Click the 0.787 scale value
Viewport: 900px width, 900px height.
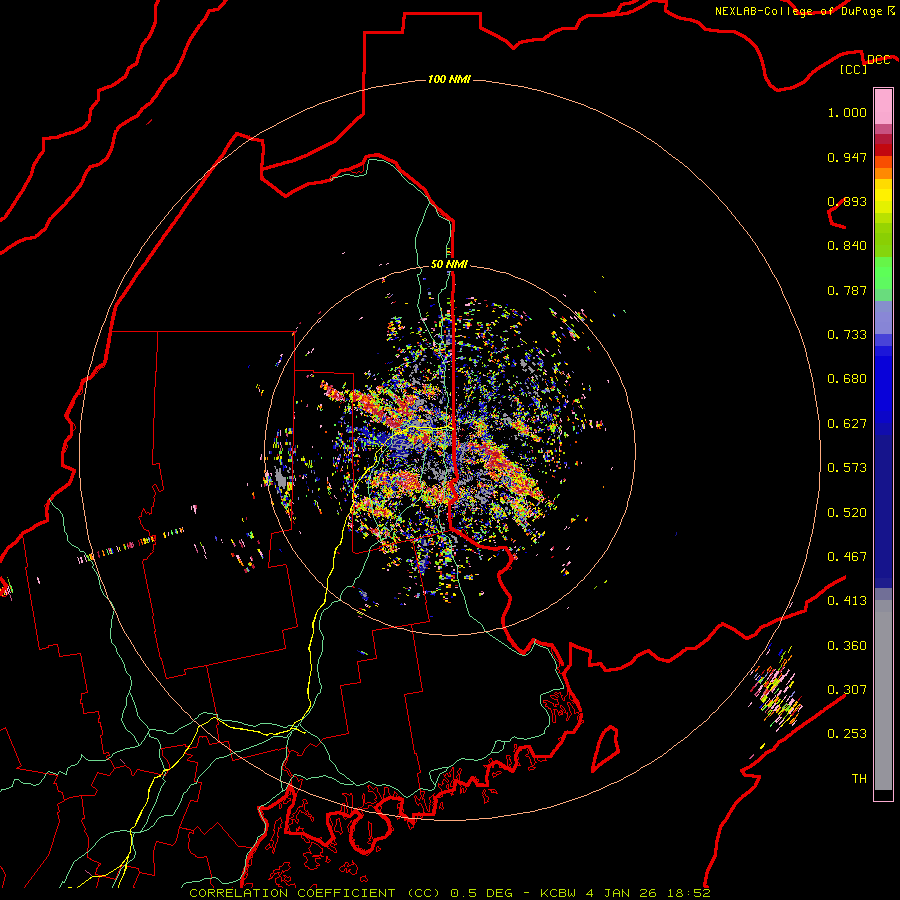point(847,290)
